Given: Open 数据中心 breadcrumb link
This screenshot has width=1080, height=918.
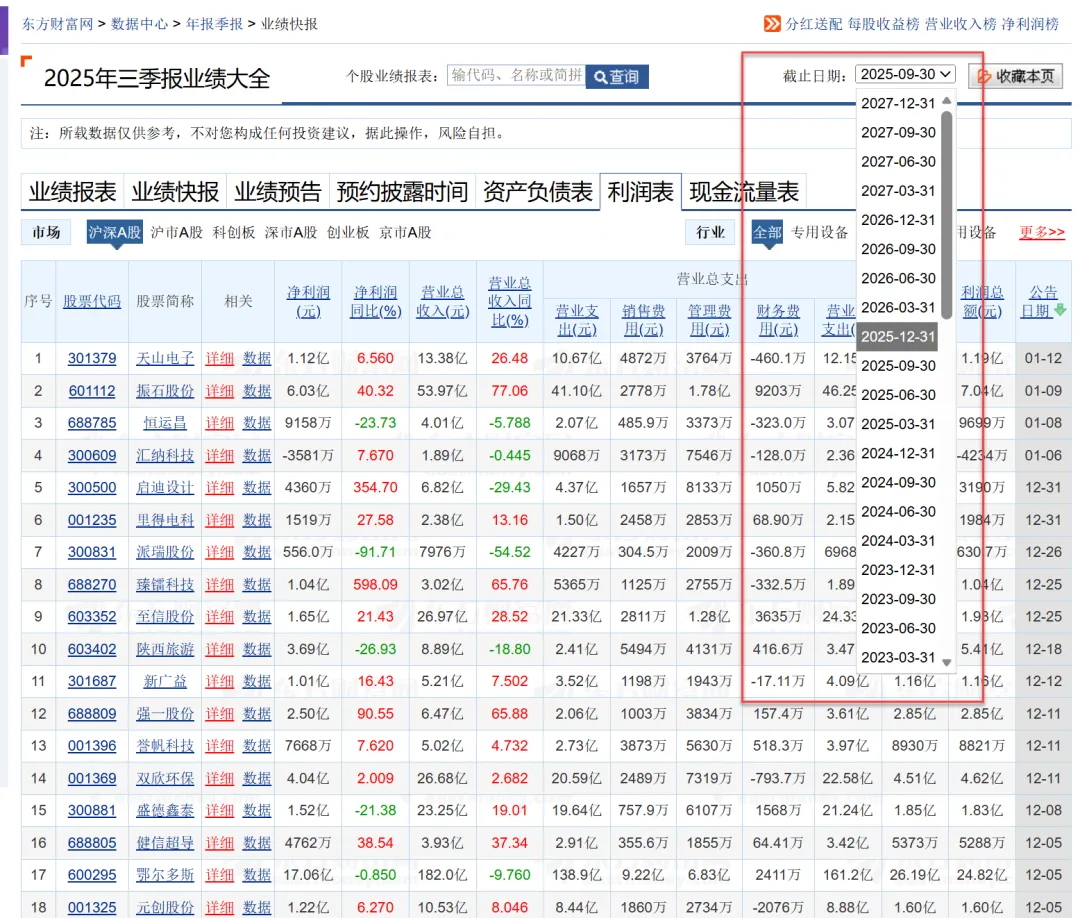Looking at the screenshot, I should click(139, 24).
